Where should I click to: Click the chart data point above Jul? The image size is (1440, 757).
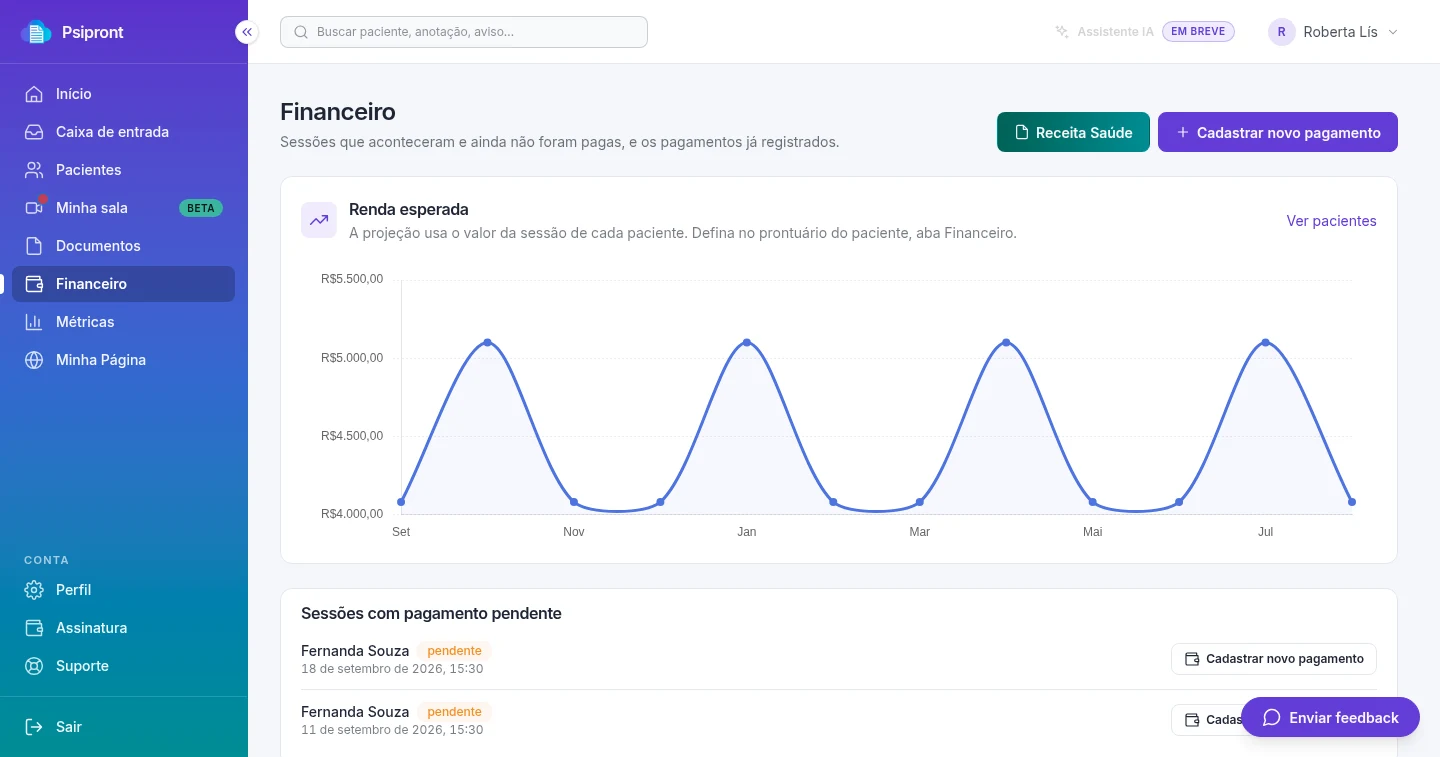pyautogui.click(x=1266, y=343)
